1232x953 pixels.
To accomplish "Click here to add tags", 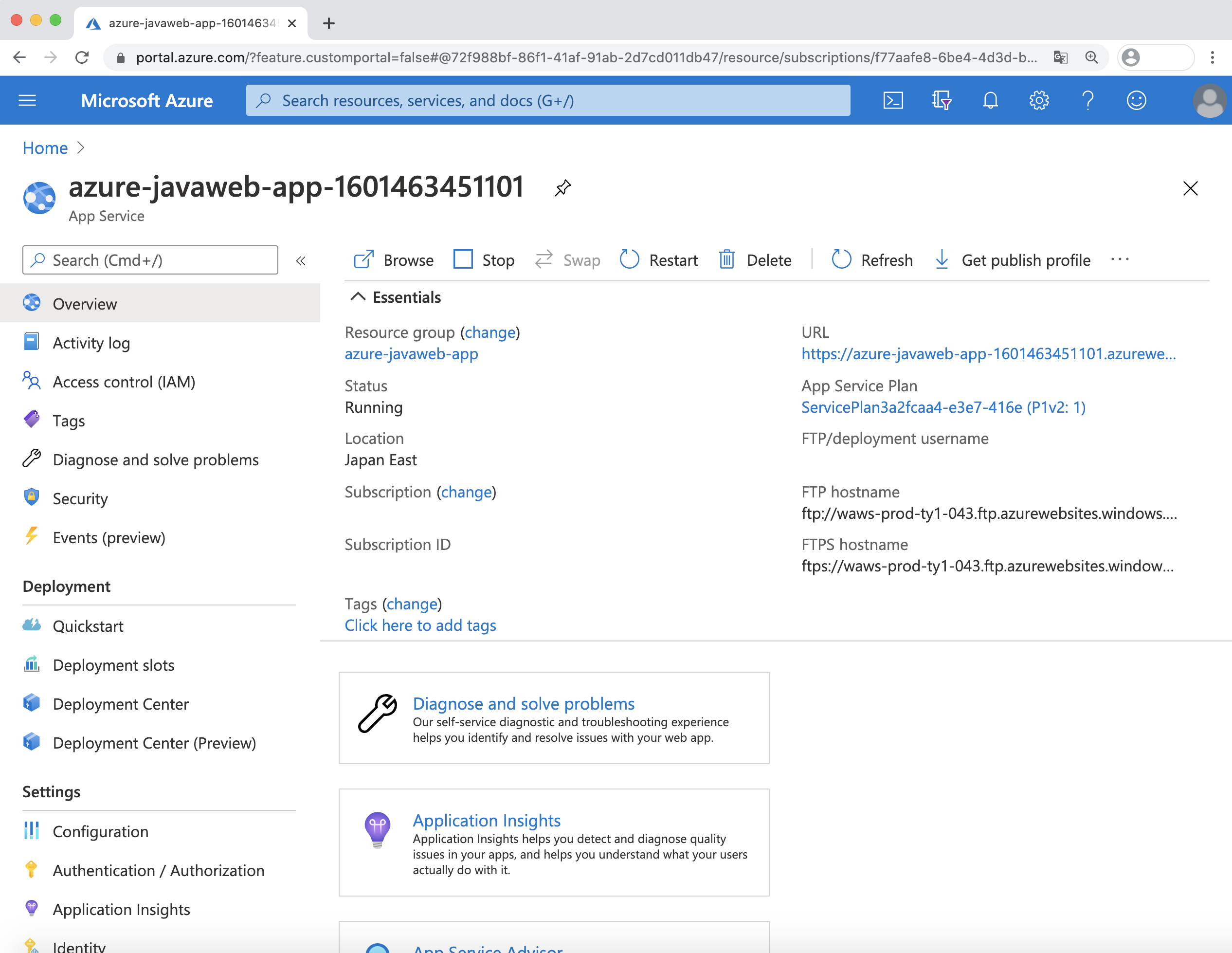I will 420,625.
